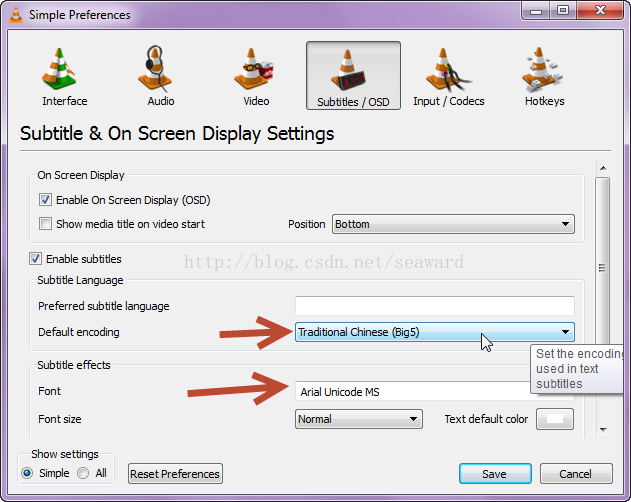Click the vertical scrollbar thumb
Screen dimensions: 631x502
(603, 267)
